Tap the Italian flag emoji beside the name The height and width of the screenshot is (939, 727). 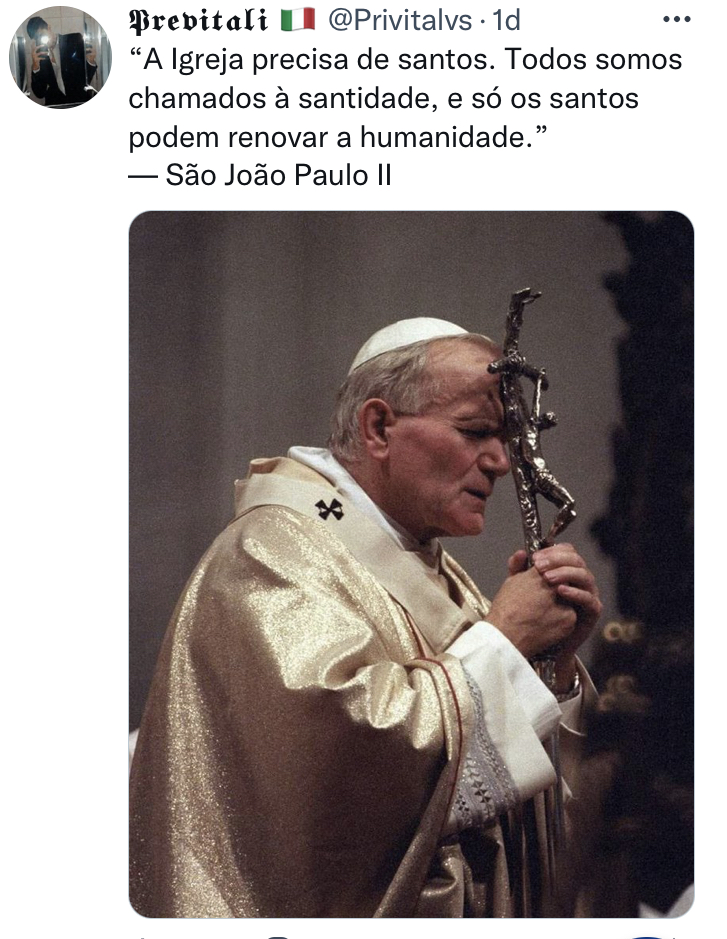pyautogui.click(x=298, y=20)
